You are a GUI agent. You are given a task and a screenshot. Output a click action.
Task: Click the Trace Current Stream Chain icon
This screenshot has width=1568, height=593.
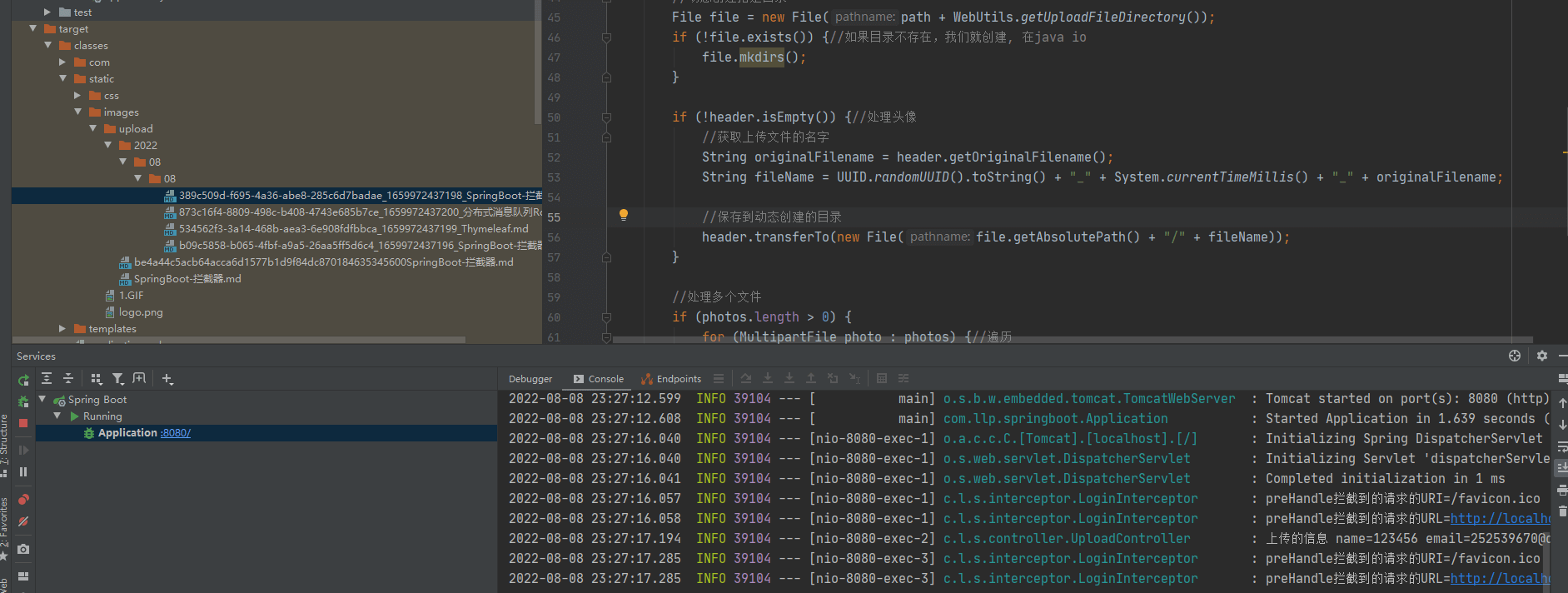pos(903,378)
